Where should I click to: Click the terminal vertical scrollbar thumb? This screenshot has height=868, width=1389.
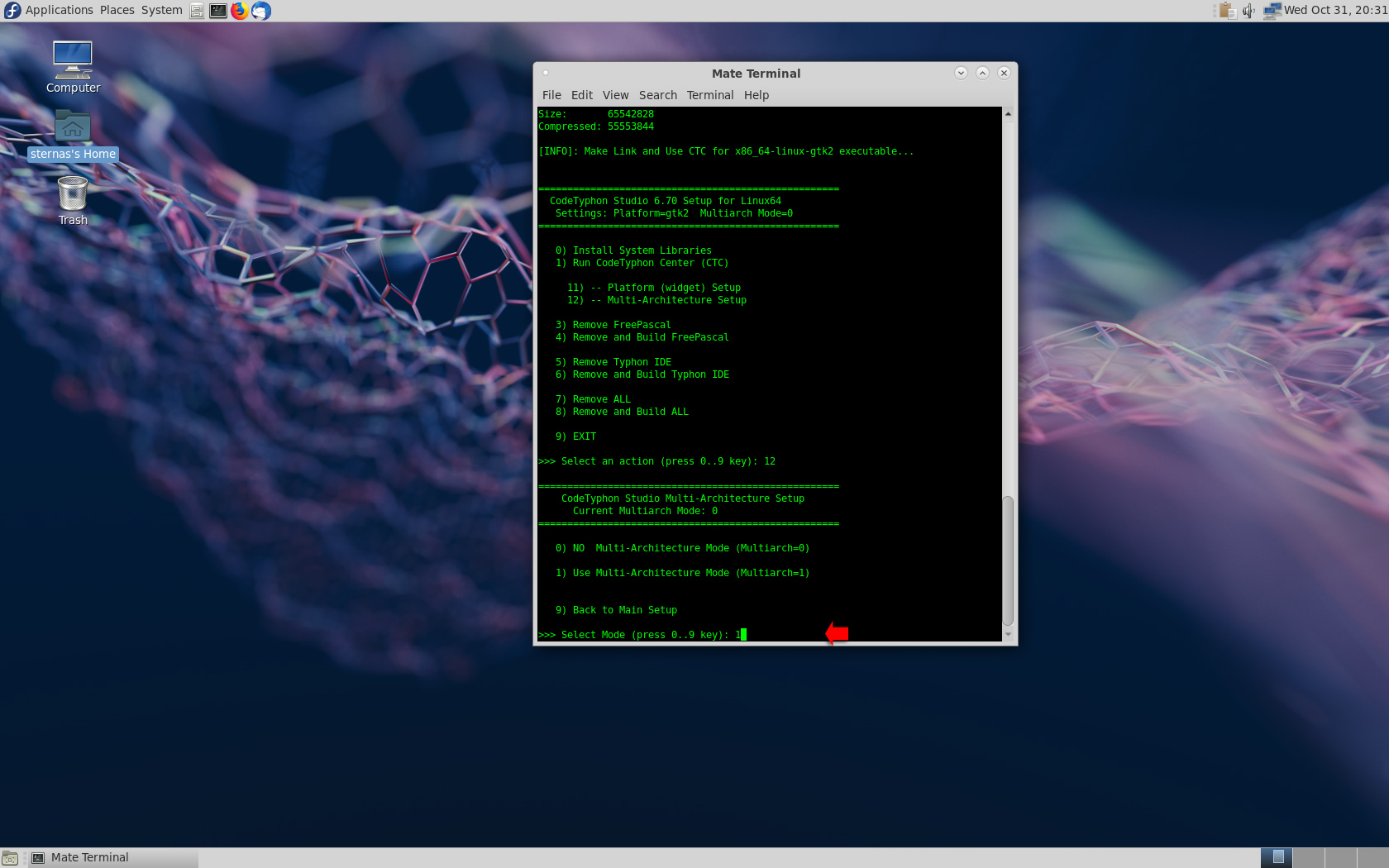[x=1008, y=560]
